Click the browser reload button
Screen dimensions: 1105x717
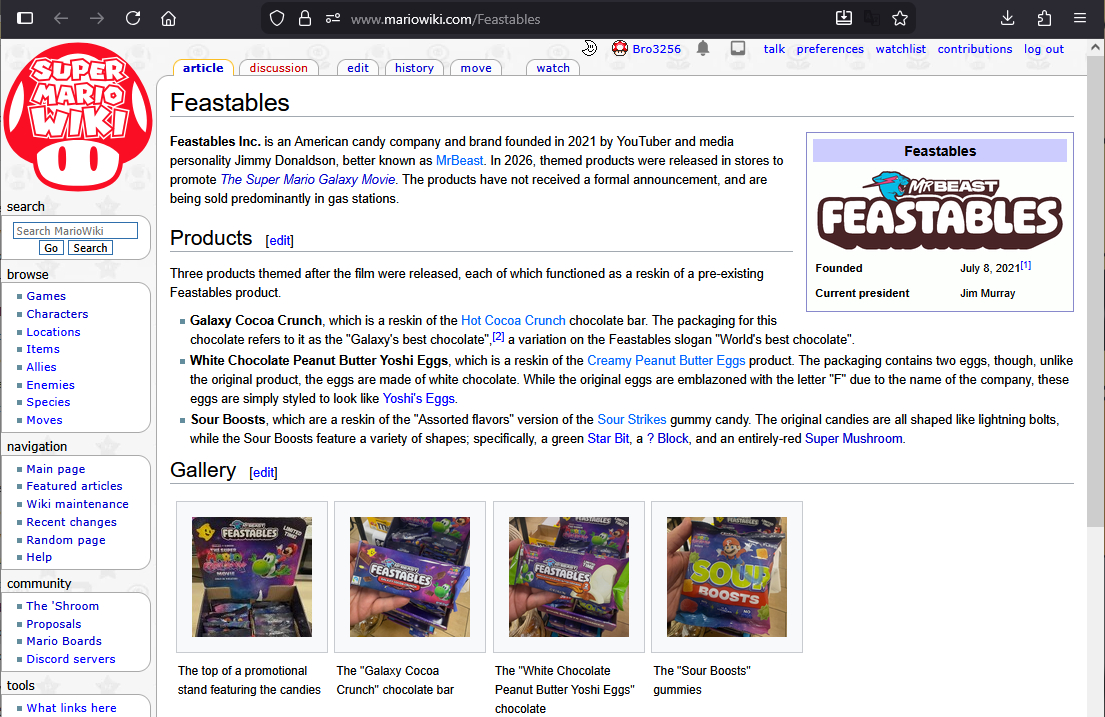(x=133, y=18)
